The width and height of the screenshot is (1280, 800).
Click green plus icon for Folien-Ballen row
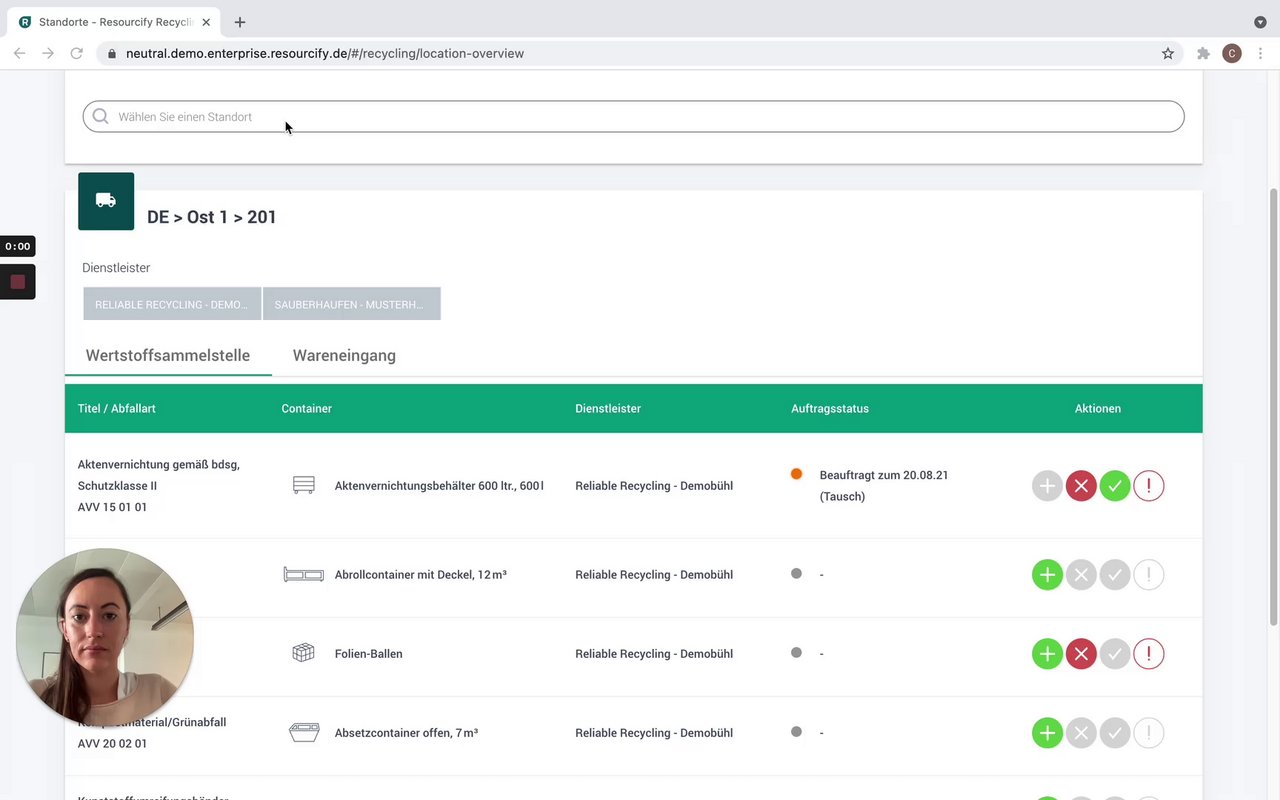click(x=1047, y=654)
